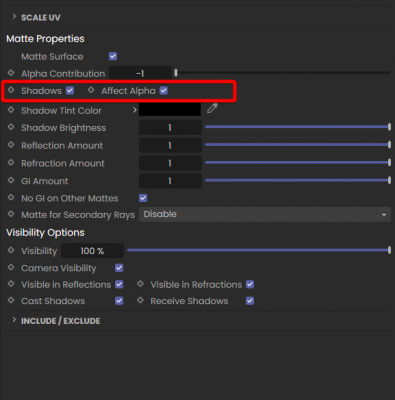Toggle Visible in Refractions checkbox

[250, 284]
